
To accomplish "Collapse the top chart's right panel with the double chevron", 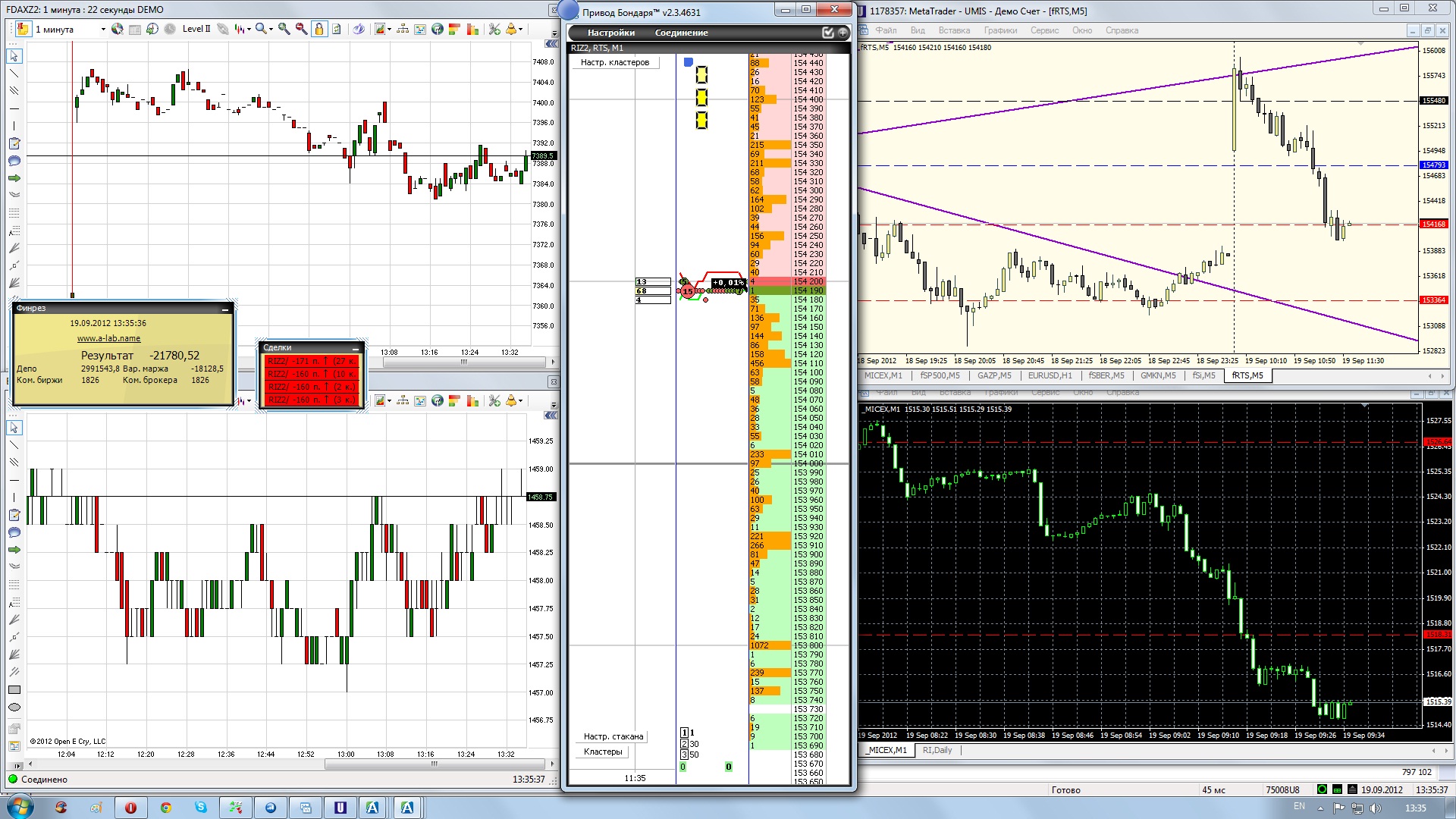I will 551,44.
